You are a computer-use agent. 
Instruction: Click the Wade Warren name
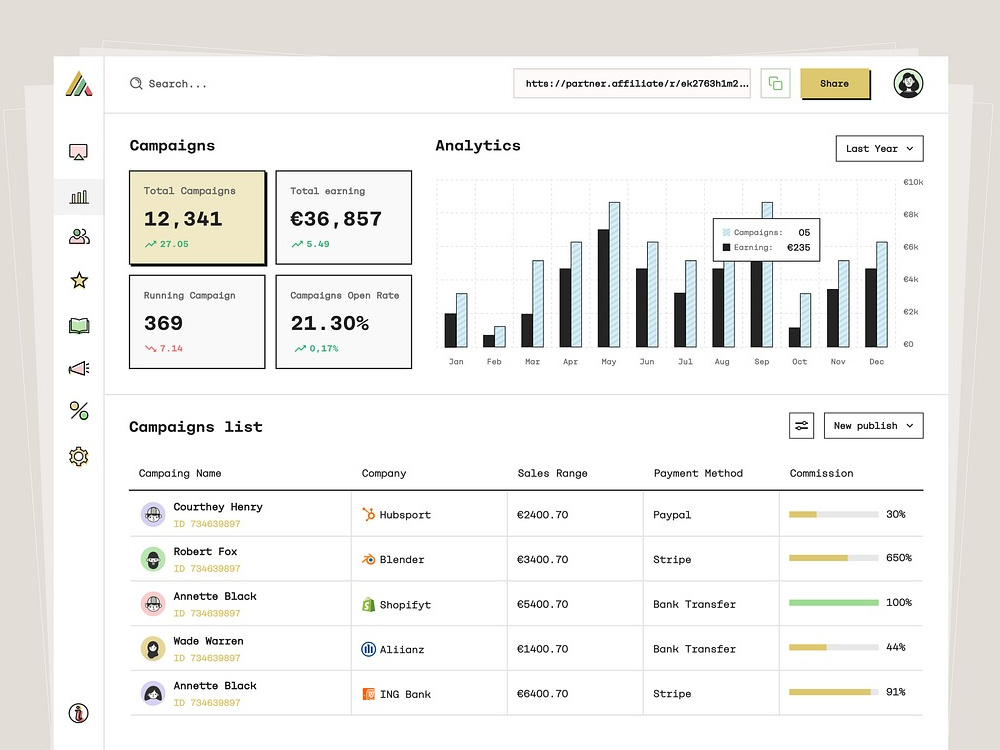[x=209, y=641]
